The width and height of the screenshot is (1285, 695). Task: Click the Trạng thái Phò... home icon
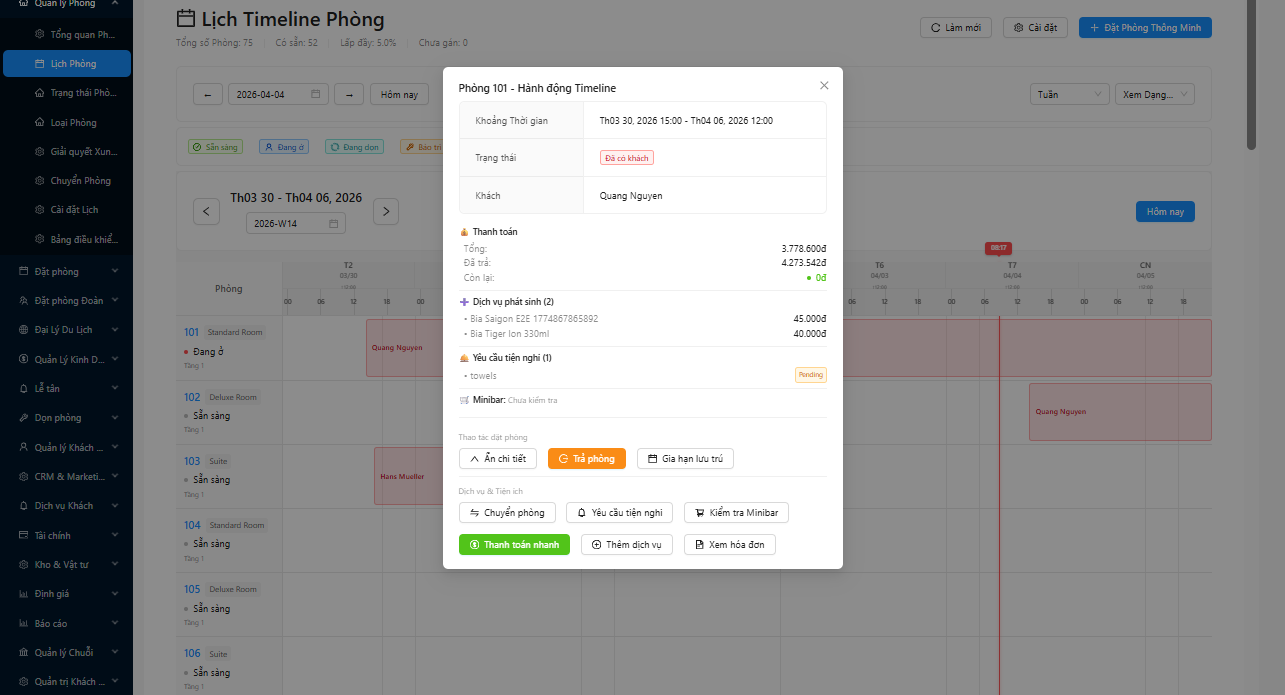click(39, 93)
